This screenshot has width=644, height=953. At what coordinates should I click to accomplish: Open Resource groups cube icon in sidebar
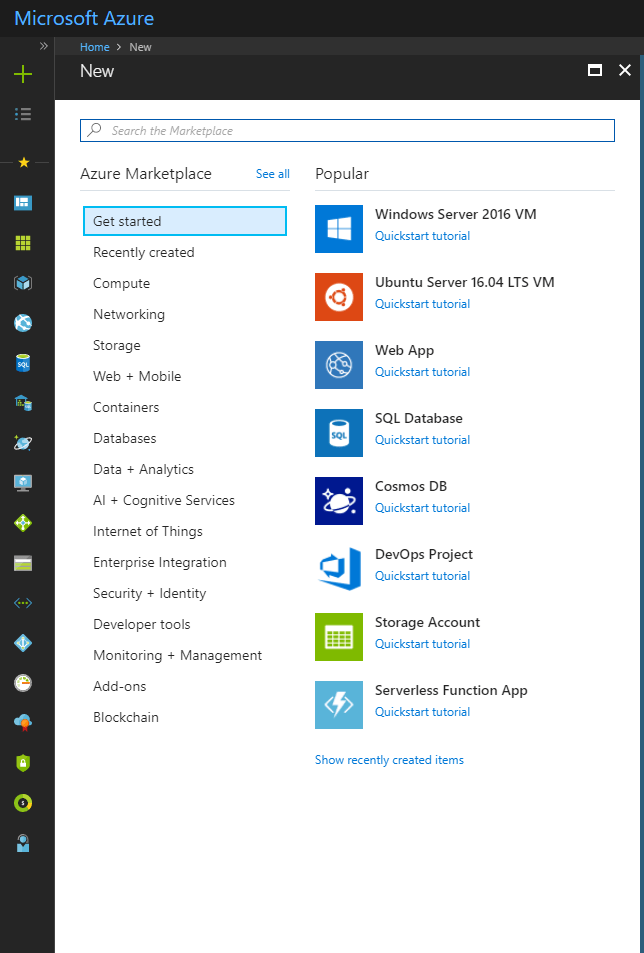tap(23, 283)
